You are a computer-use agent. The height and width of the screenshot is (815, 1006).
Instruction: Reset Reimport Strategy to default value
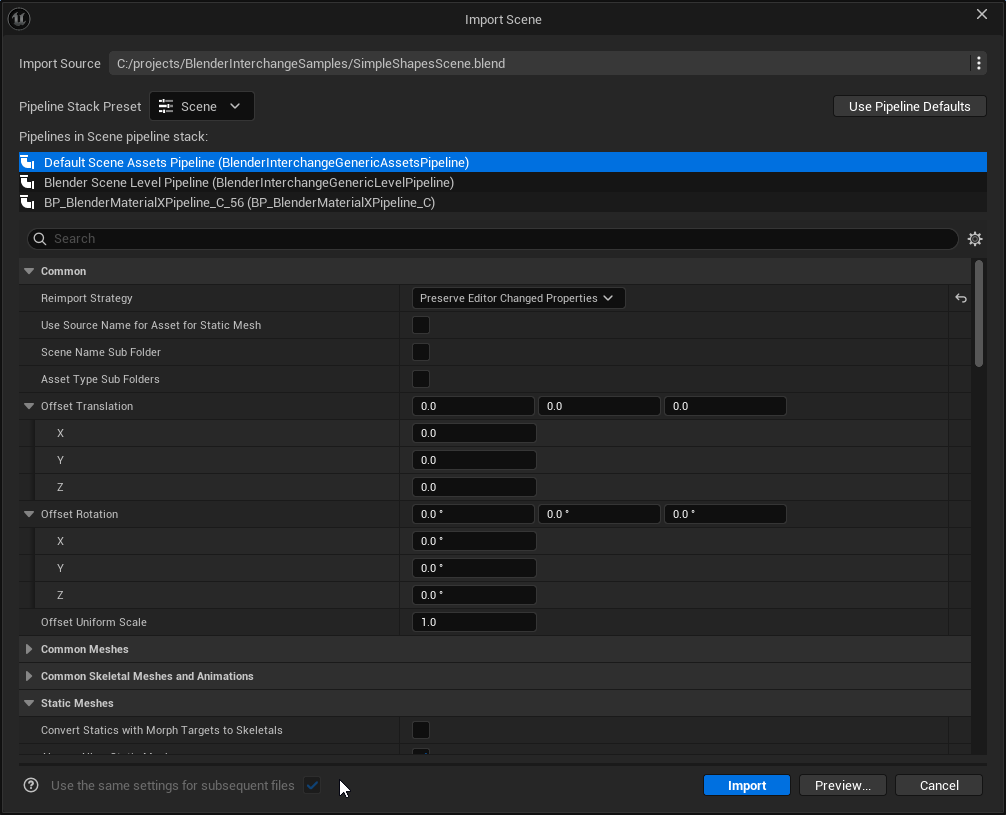[960, 298]
